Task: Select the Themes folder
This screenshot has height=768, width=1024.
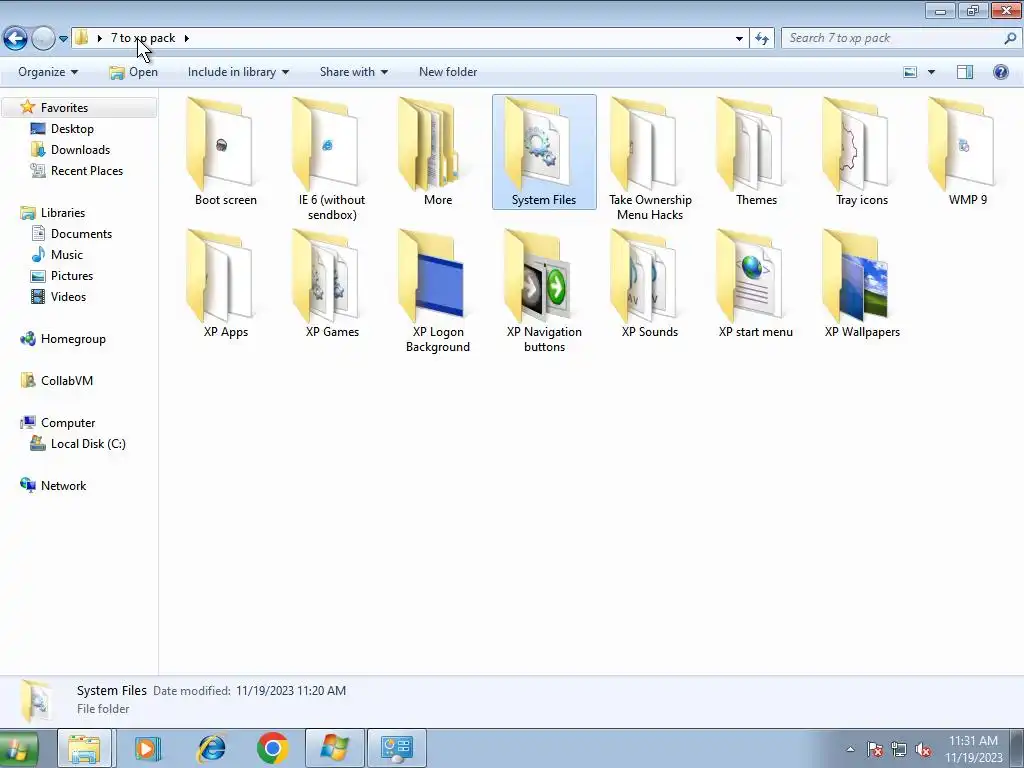Action: click(x=756, y=152)
